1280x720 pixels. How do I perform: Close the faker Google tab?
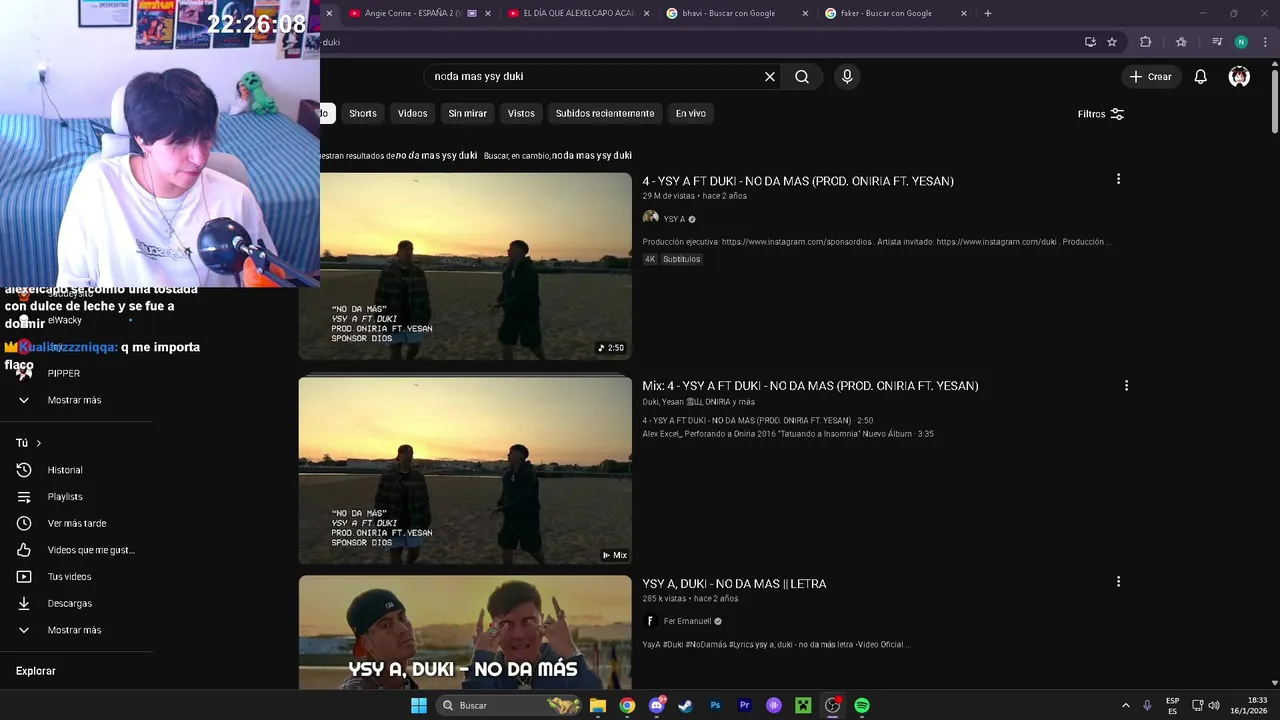(964, 13)
